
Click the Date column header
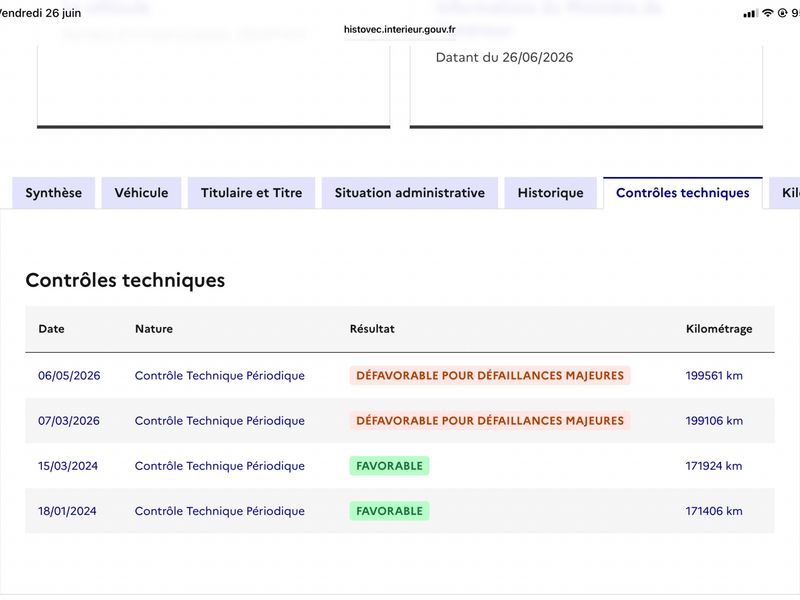point(52,329)
